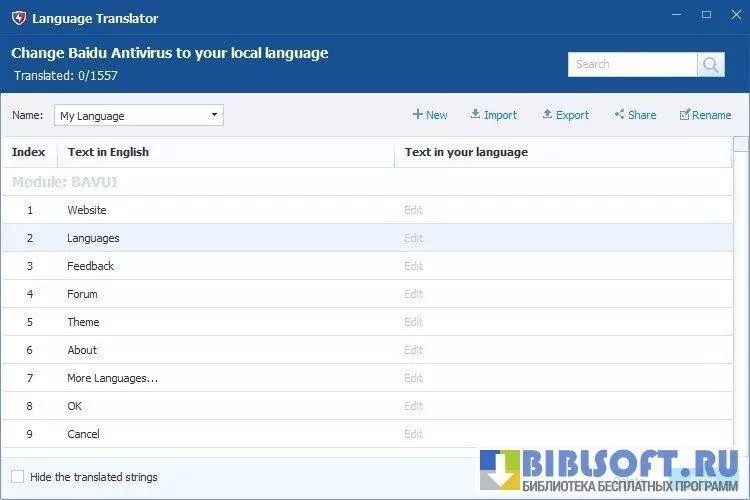Click the Baidu Antivirus shield logo
The height and width of the screenshot is (500, 750).
click(x=18, y=18)
